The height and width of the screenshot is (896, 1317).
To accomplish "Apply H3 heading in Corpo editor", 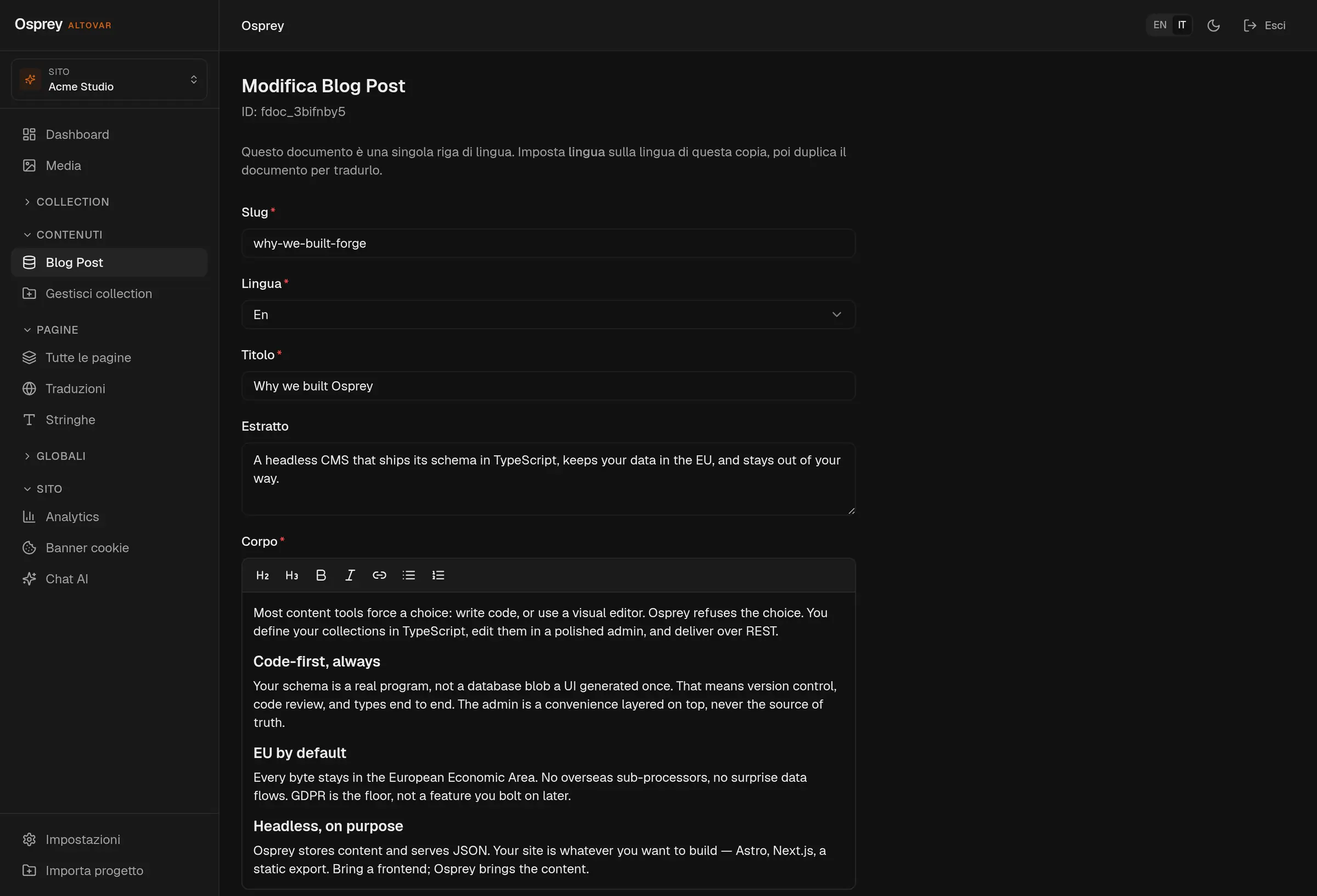I will pyautogui.click(x=292, y=575).
